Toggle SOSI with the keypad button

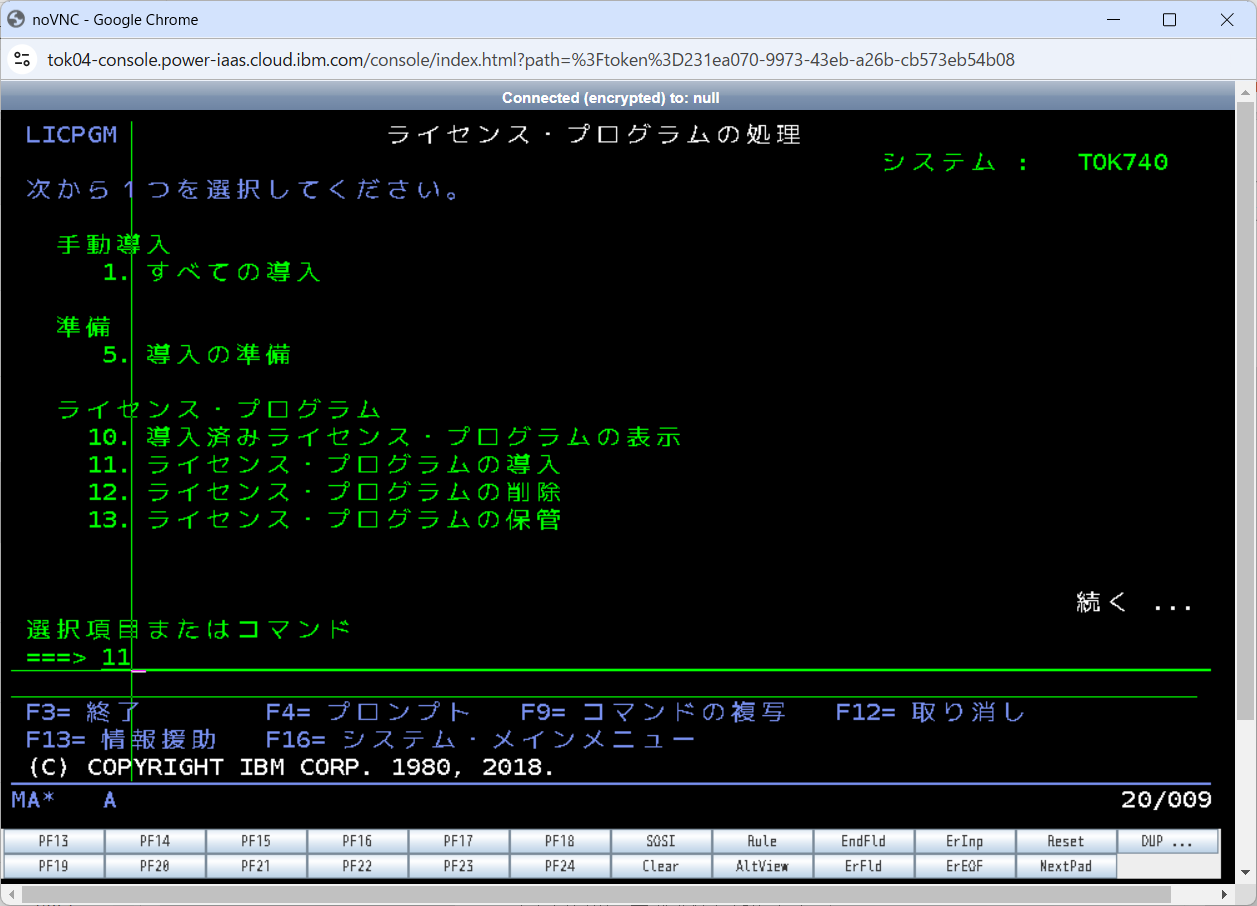coord(661,841)
